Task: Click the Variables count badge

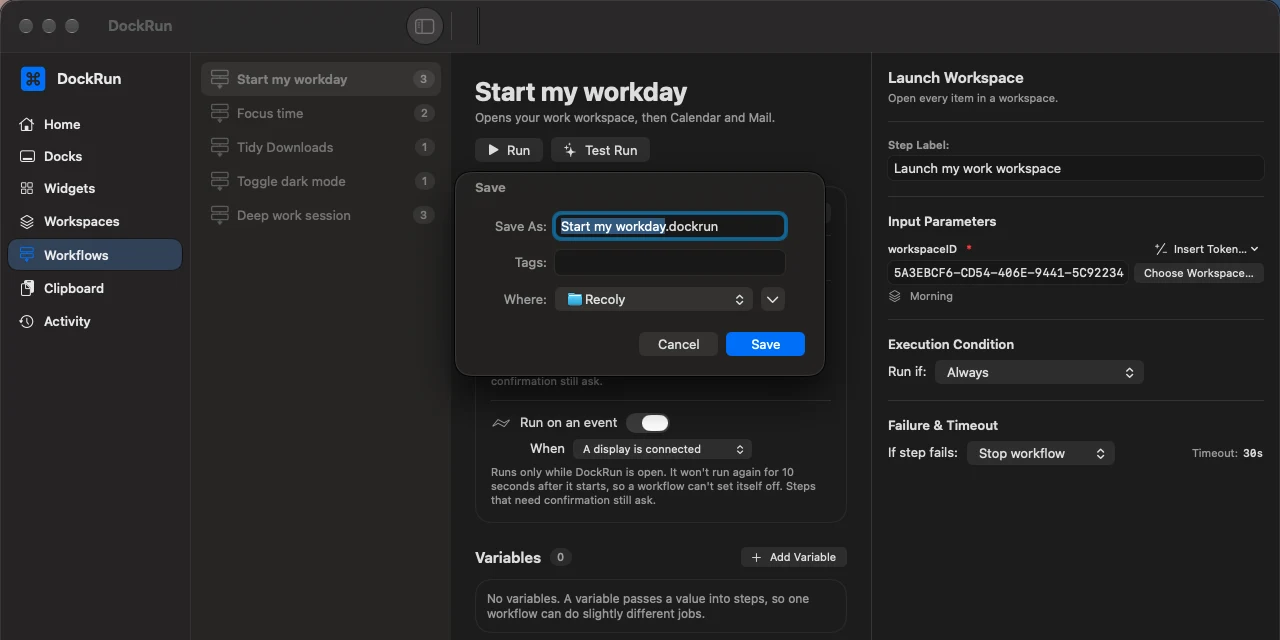Action: pyautogui.click(x=560, y=557)
